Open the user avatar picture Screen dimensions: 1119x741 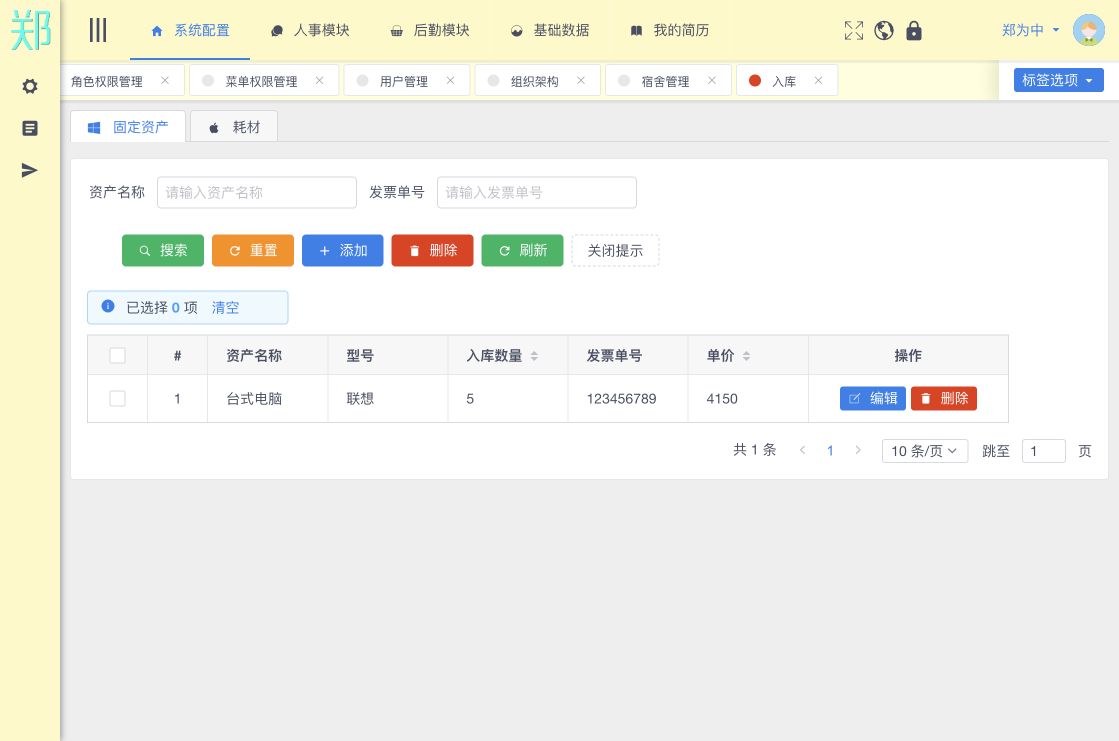[1088, 30]
